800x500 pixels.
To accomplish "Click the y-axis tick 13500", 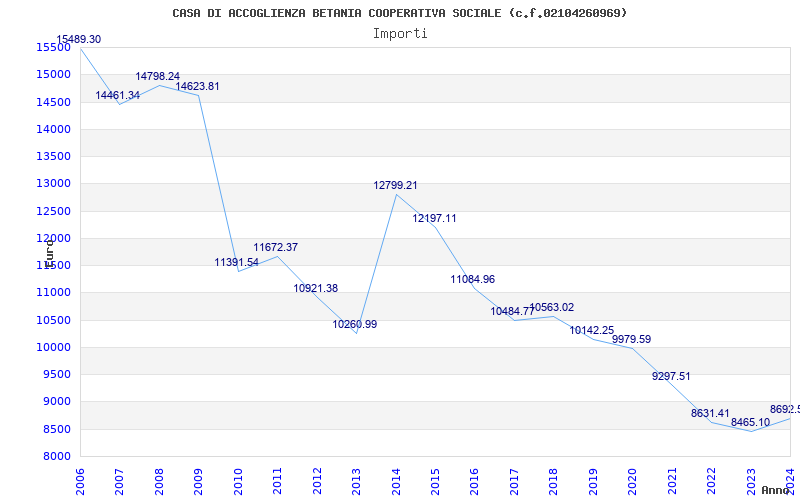I will [x=53, y=156].
